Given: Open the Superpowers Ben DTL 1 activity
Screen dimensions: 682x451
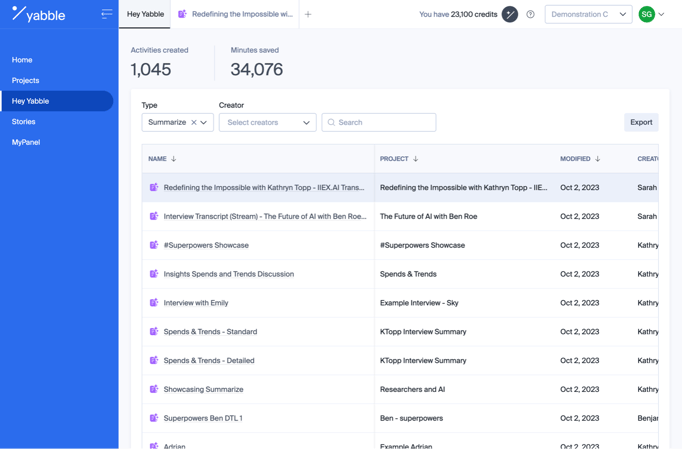Looking at the screenshot, I should pyautogui.click(x=203, y=418).
